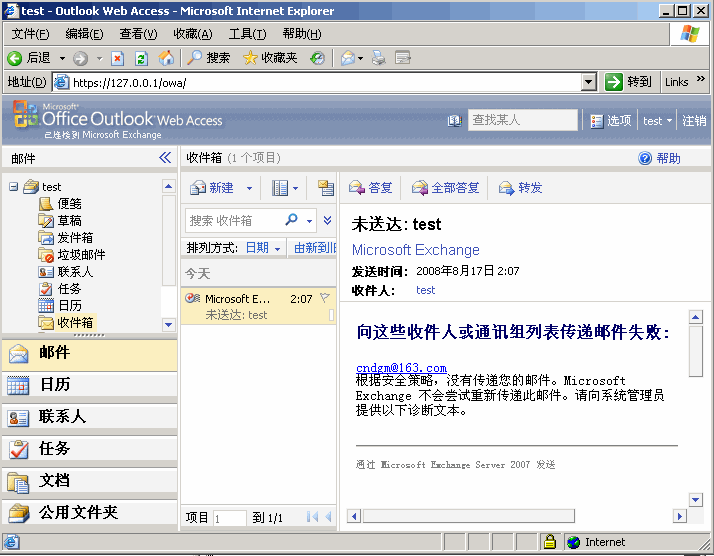This screenshot has width=714, height=556.
Task: Toggle the flag on the Microsoft Exchange message
Action: (325, 298)
